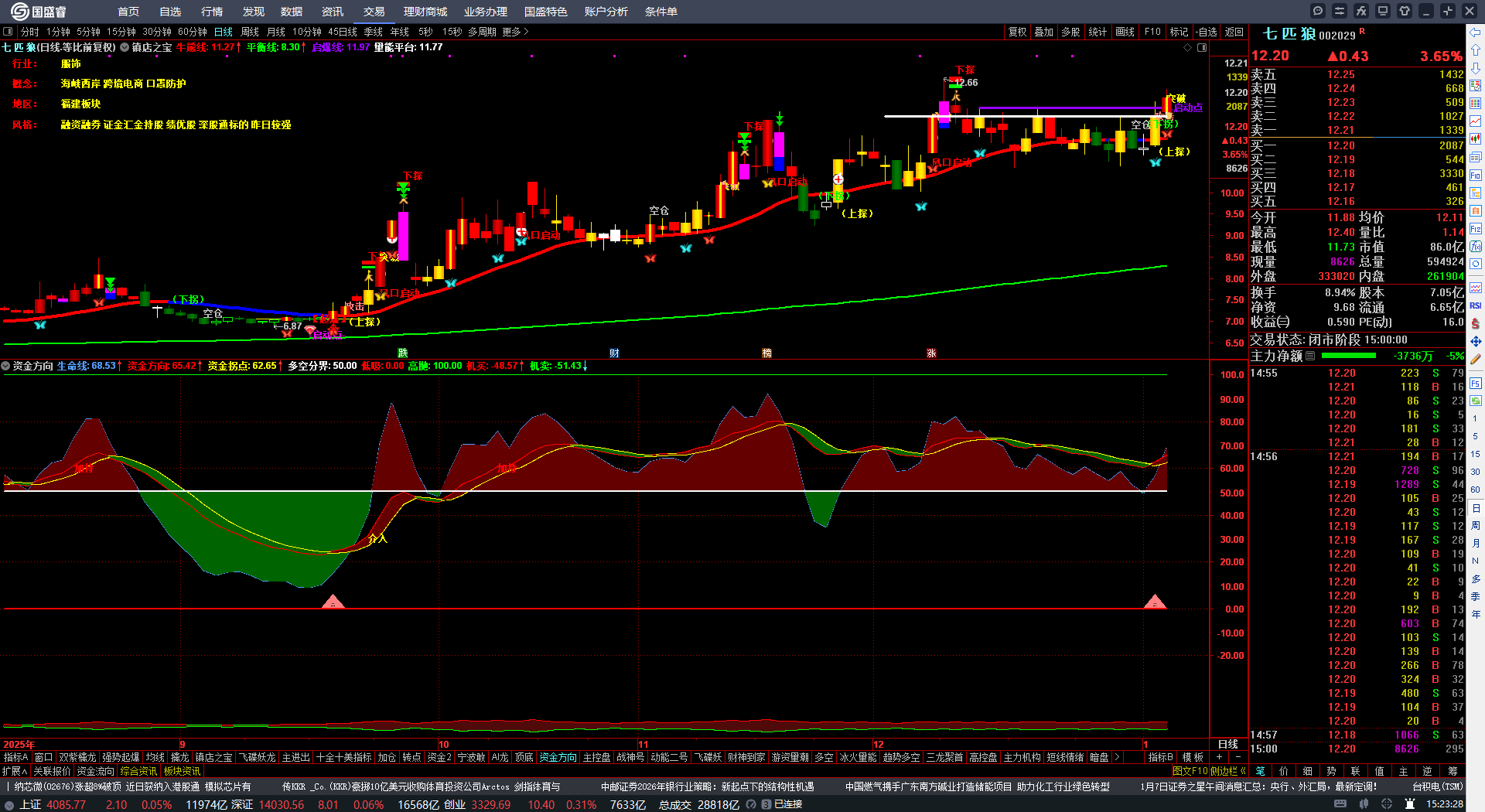Click the blue 财 event marker on timeline
This screenshot has width=1485, height=812.
(614, 353)
